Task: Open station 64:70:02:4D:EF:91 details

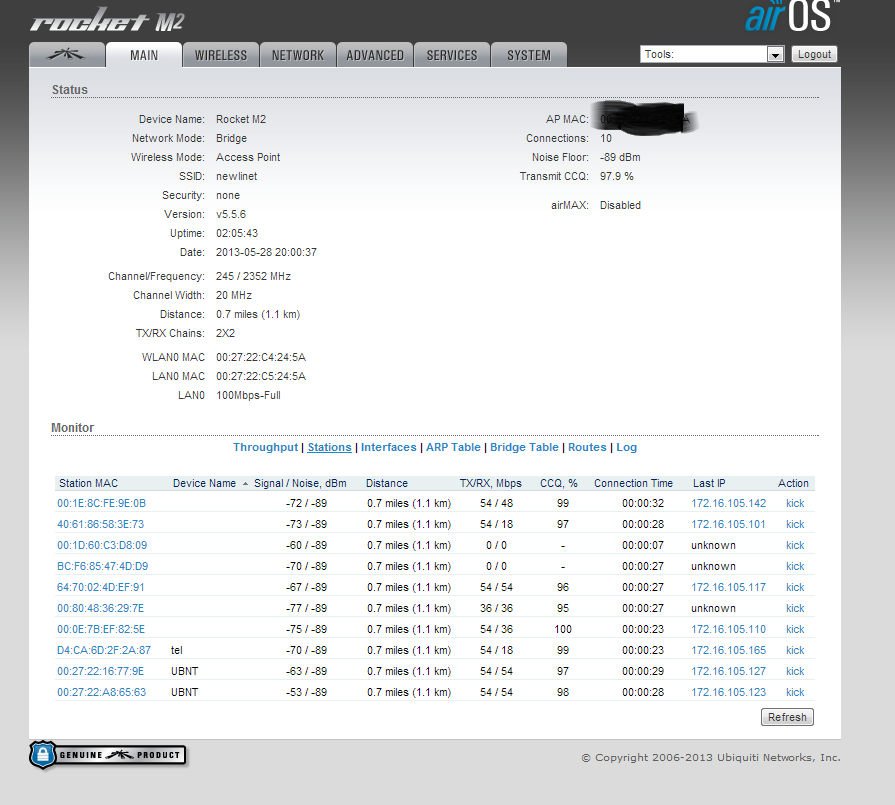Action: [x=101, y=587]
